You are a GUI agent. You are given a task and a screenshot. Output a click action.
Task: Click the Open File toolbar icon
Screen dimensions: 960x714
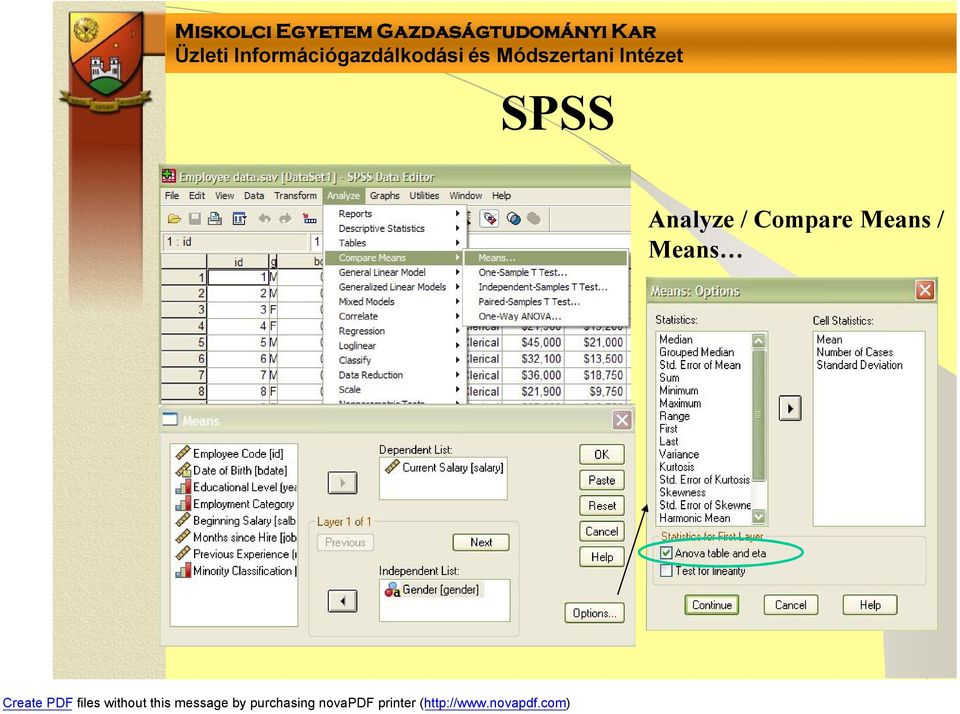(x=174, y=219)
